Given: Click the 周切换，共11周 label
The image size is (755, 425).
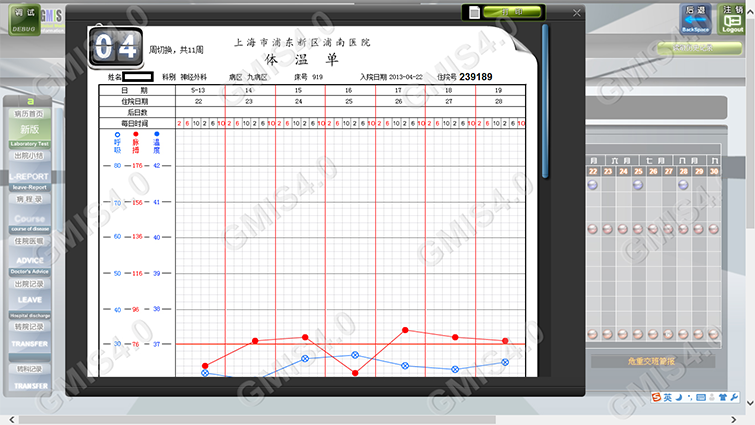Looking at the screenshot, I should 176,50.
